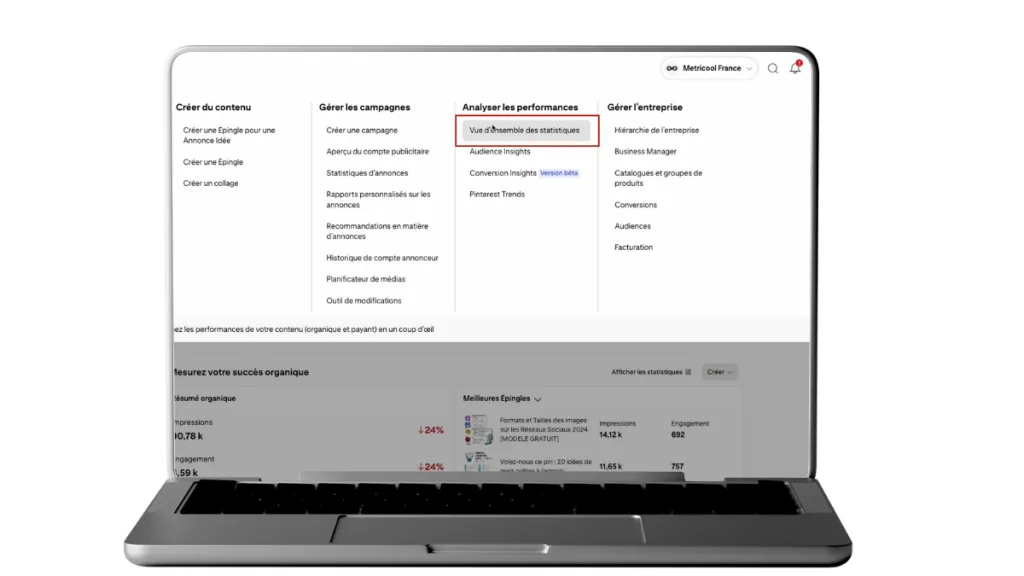1024x576 pixels.
Task: Expand the Metricool France account dropdown
Action: coord(750,69)
